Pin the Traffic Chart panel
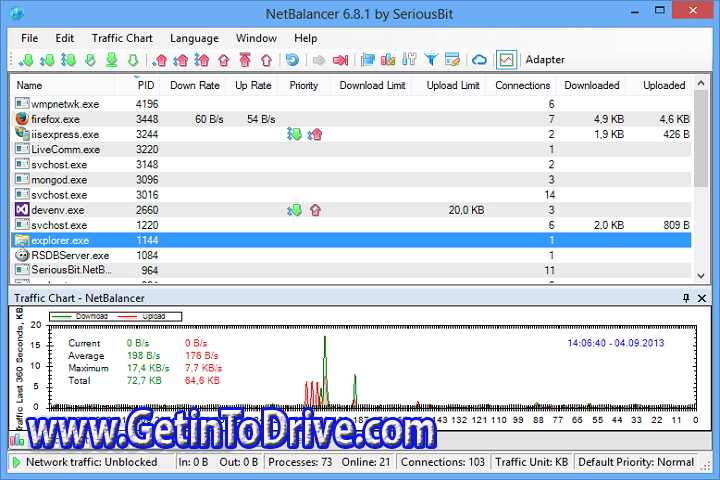The width and height of the screenshot is (720, 480). tap(686, 298)
